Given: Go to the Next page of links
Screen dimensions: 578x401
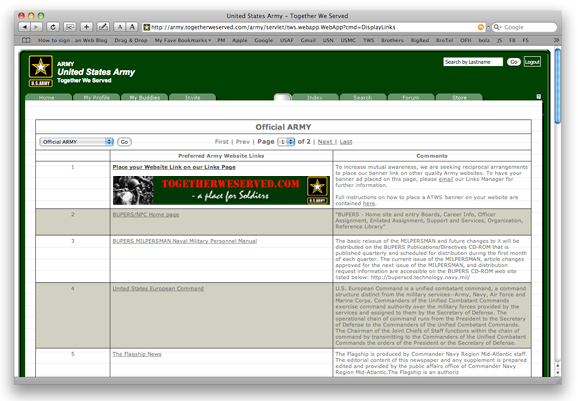Looking at the screenshot, I should (325, 142).
